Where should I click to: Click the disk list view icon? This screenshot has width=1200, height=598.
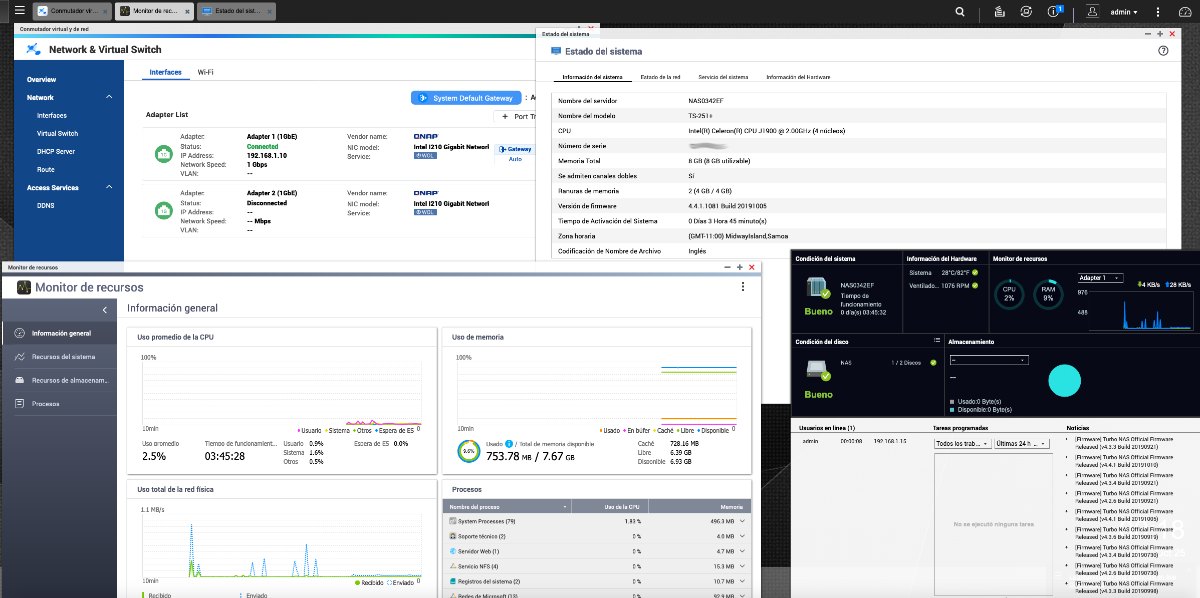(936, 341)
